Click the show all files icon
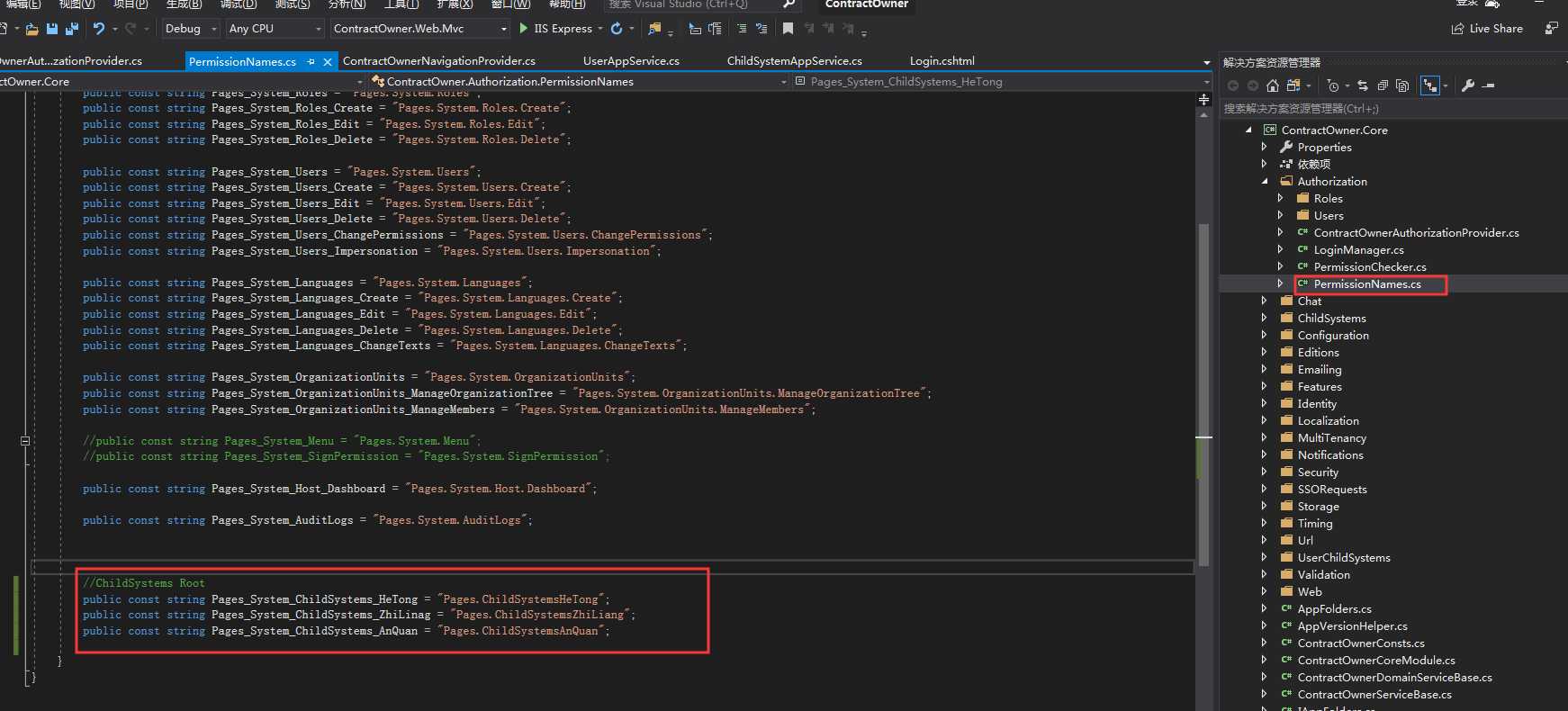 (x=1402, y=85)
